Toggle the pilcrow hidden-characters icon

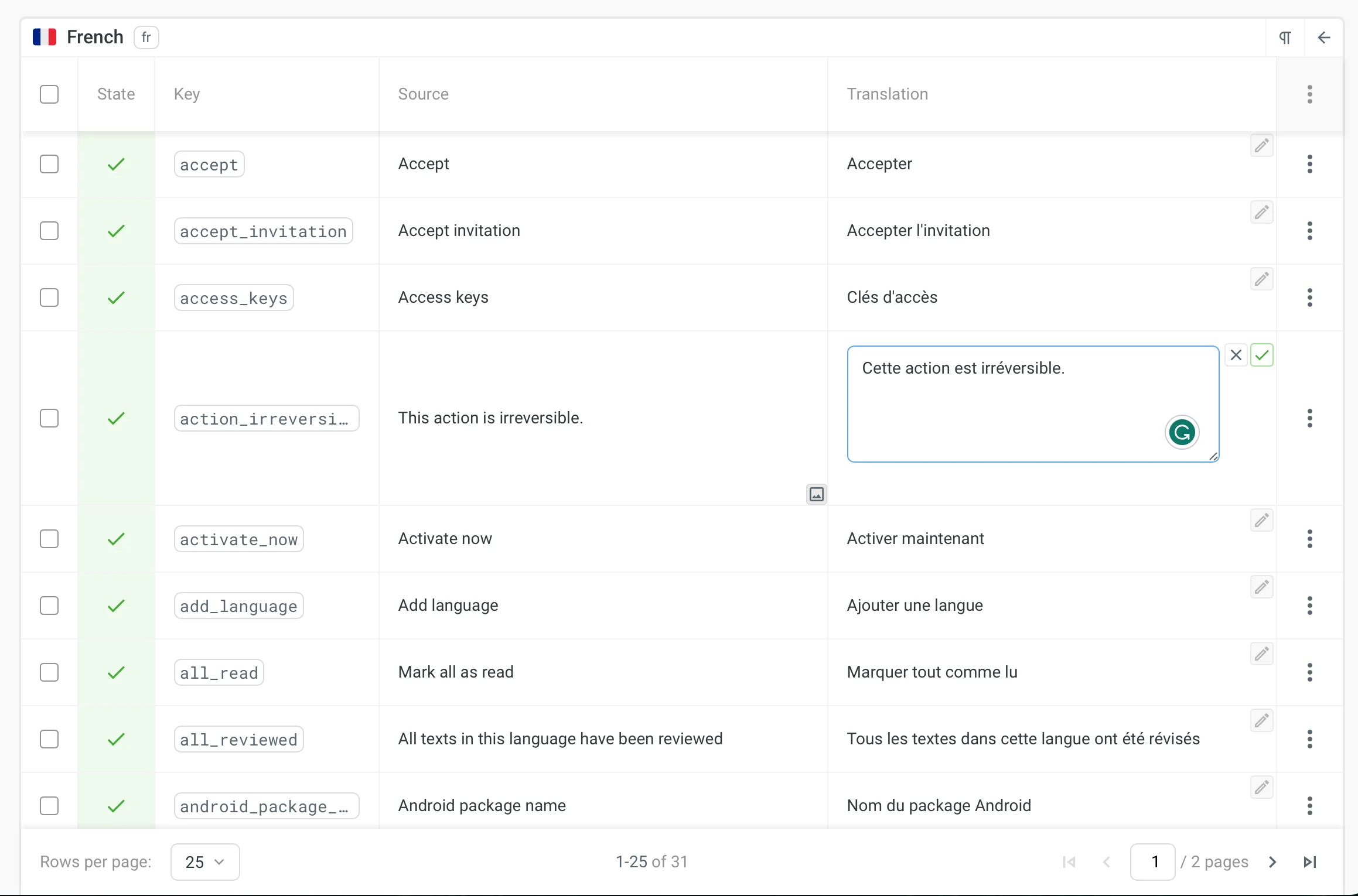(x=1285, y=37)
